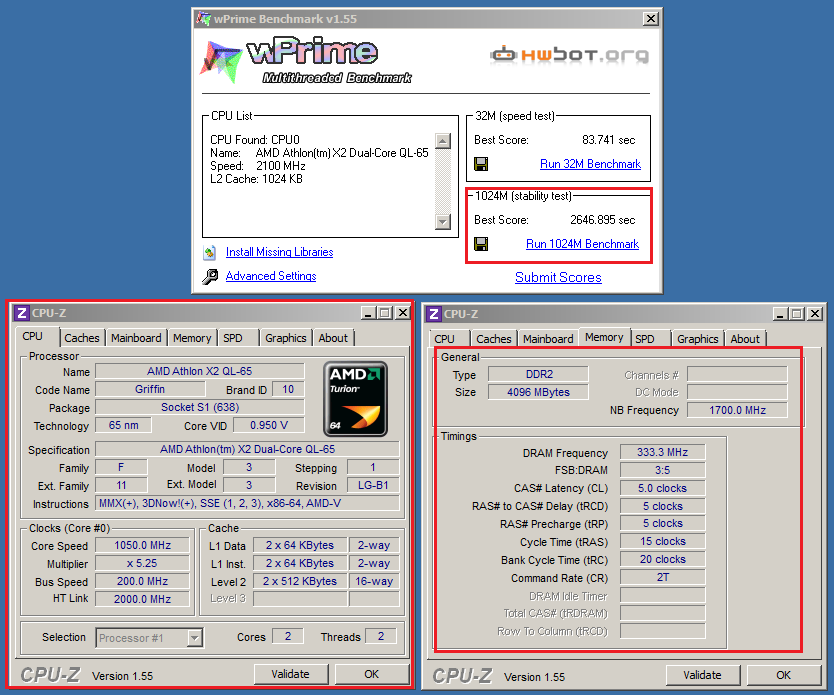Click CAS# Latency value 5.0 clocks
This screenshot has height=695, width=834.
coord(663,489)
